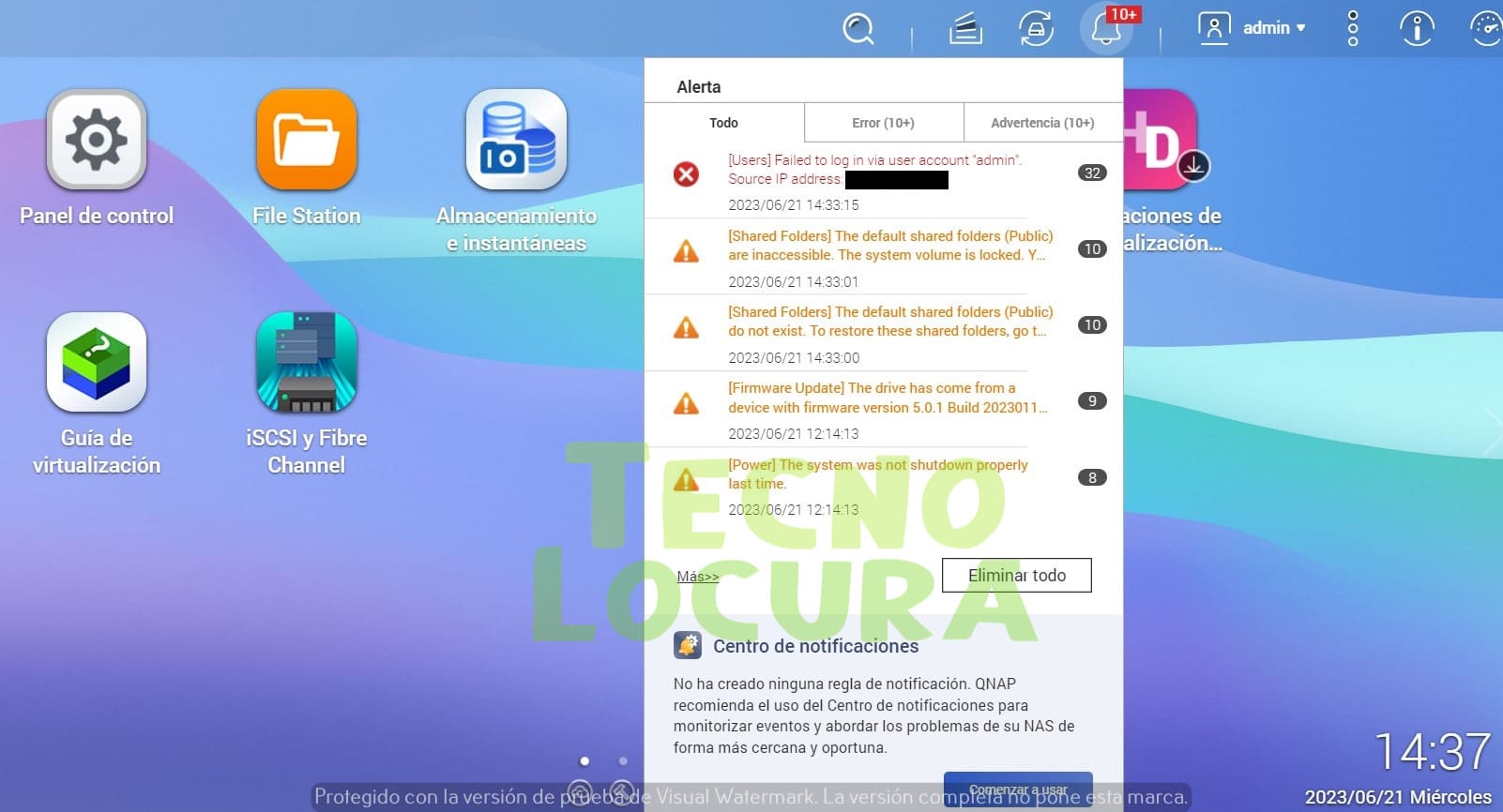This screenshot has width=1503, height=812.
Task: Click the Eliminar todo button
Action: pyautogui.click(x=1017, y=576)
